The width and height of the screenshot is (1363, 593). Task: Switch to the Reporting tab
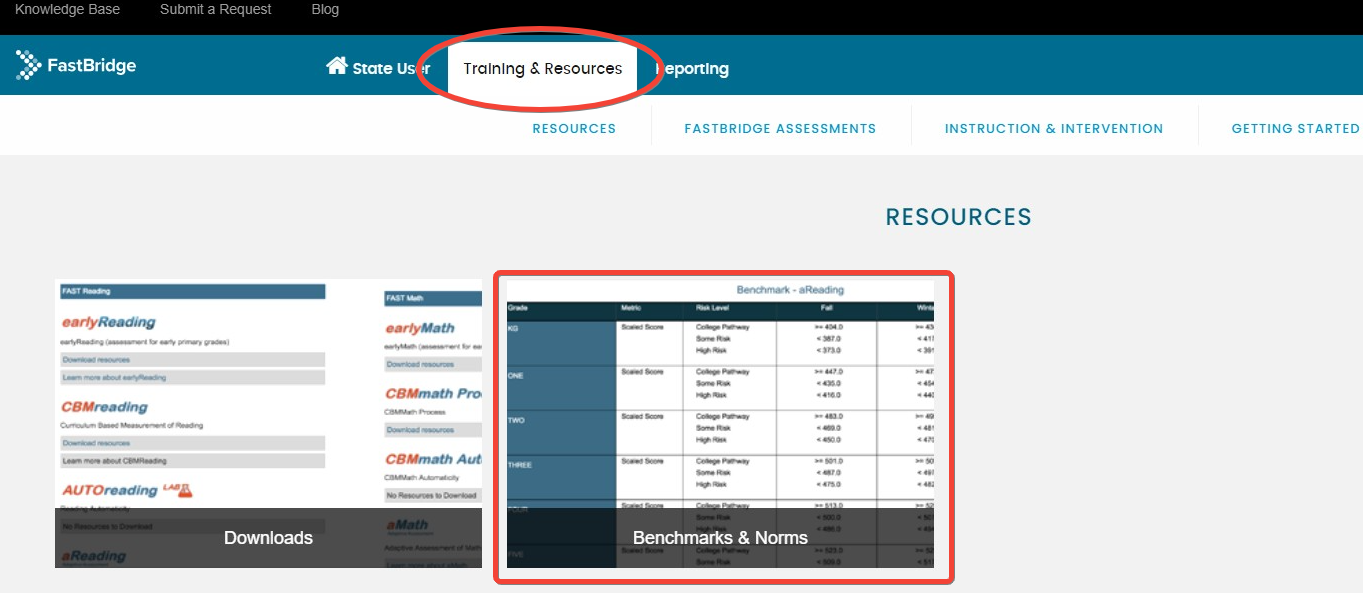coord(692,69)
